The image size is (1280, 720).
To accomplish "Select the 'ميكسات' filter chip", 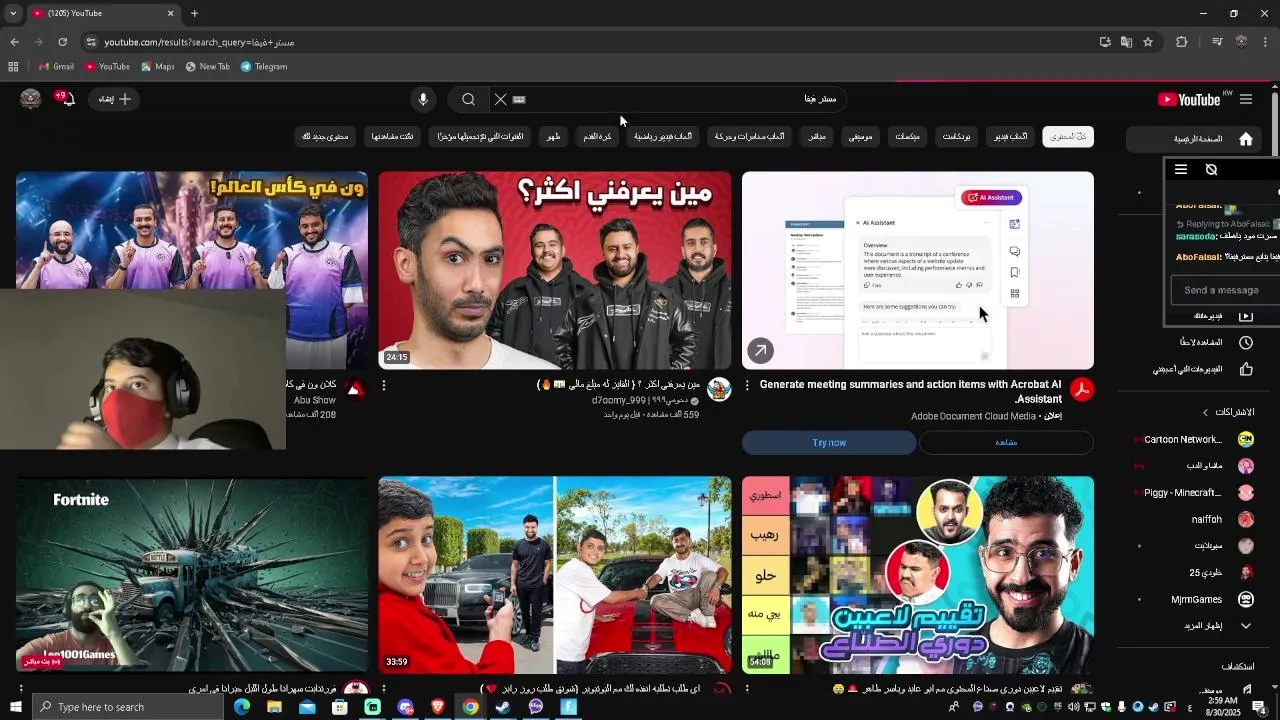I will click(907, 136).
